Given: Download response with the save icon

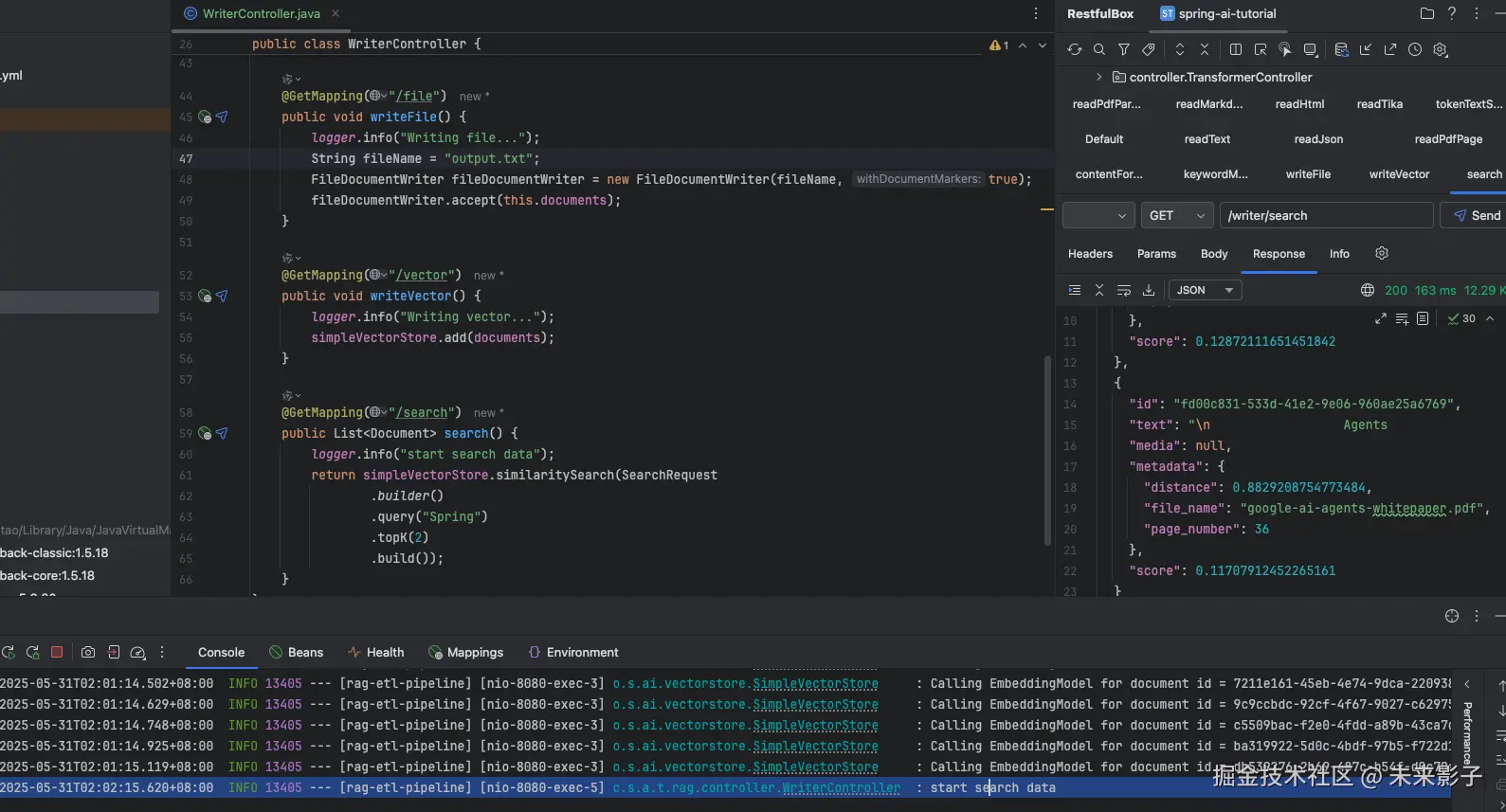Looking at the screenshot, I should 1149,290.
